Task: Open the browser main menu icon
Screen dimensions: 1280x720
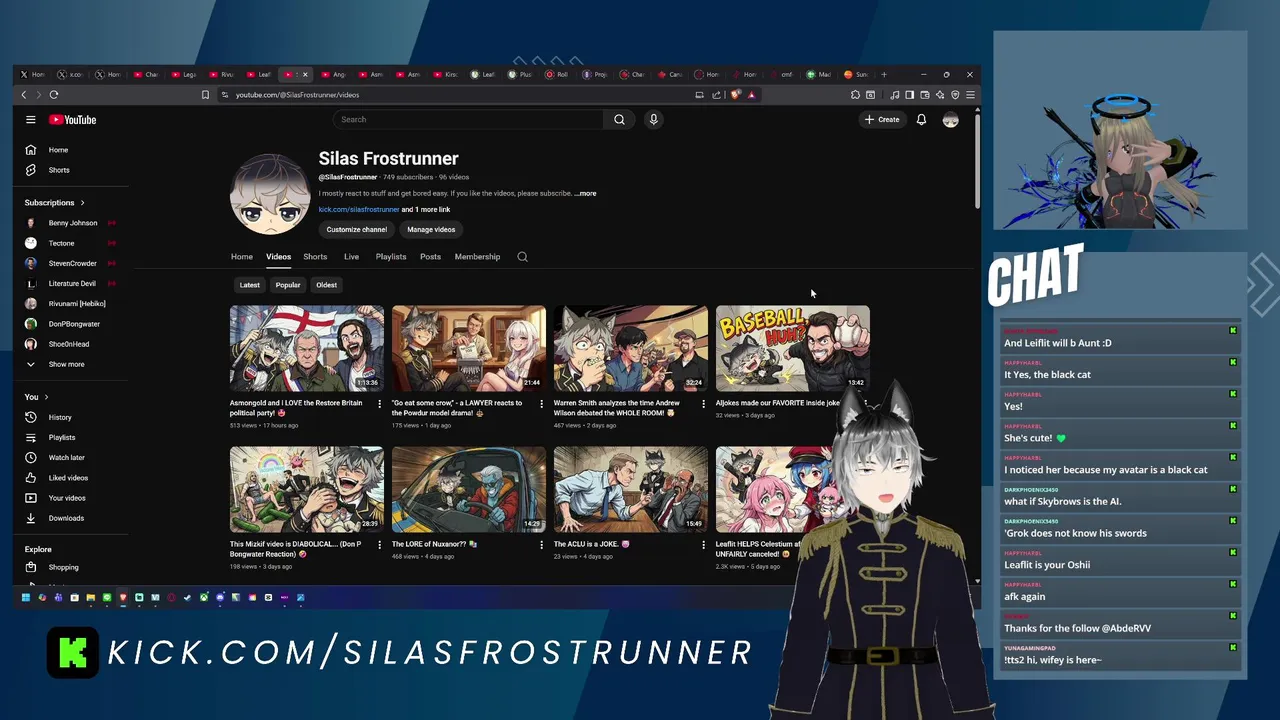Action: 970,95
